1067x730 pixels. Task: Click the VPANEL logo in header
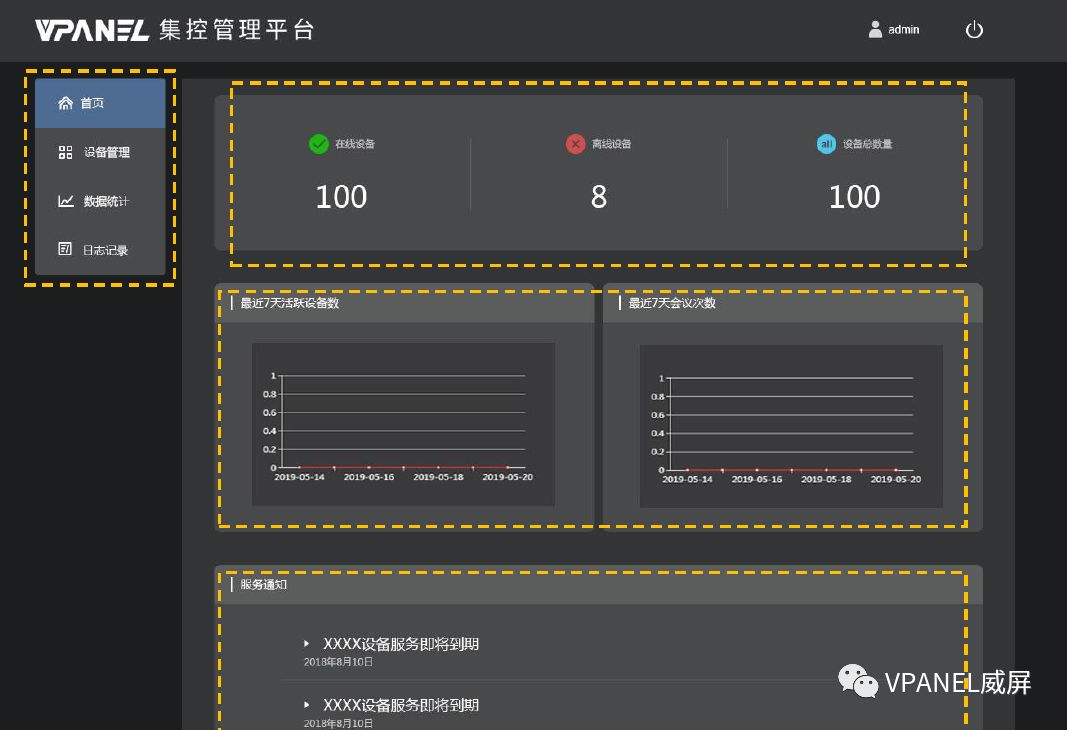(92, 30)
